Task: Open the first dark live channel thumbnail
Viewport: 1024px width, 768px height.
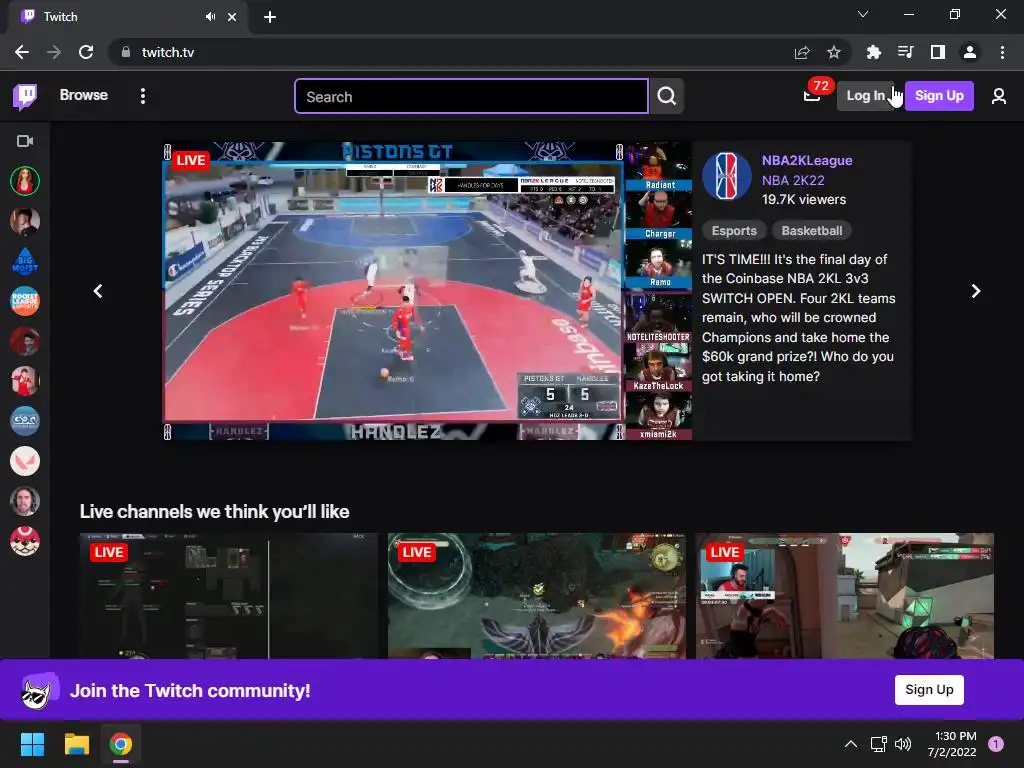Action: [x=229, y=596]
